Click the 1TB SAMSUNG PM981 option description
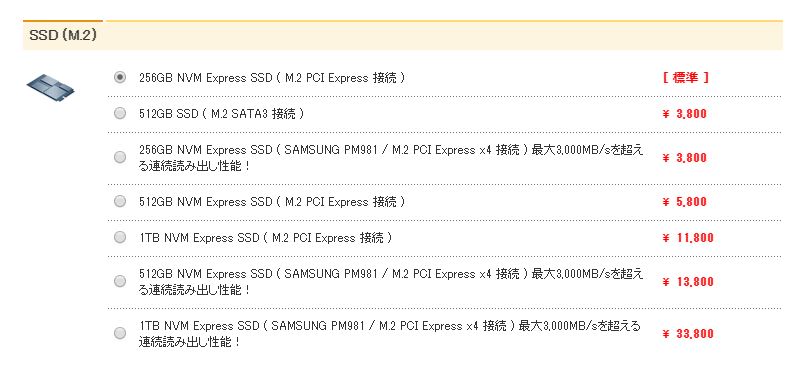Viewport: 802px width, 373px height. [x=389, y=334]
